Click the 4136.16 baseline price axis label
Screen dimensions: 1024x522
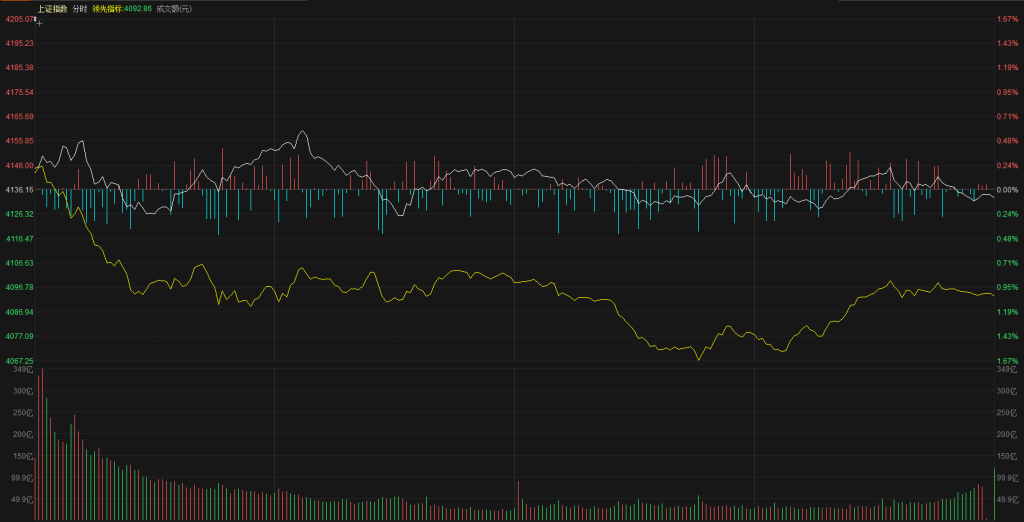click(19, 189)
